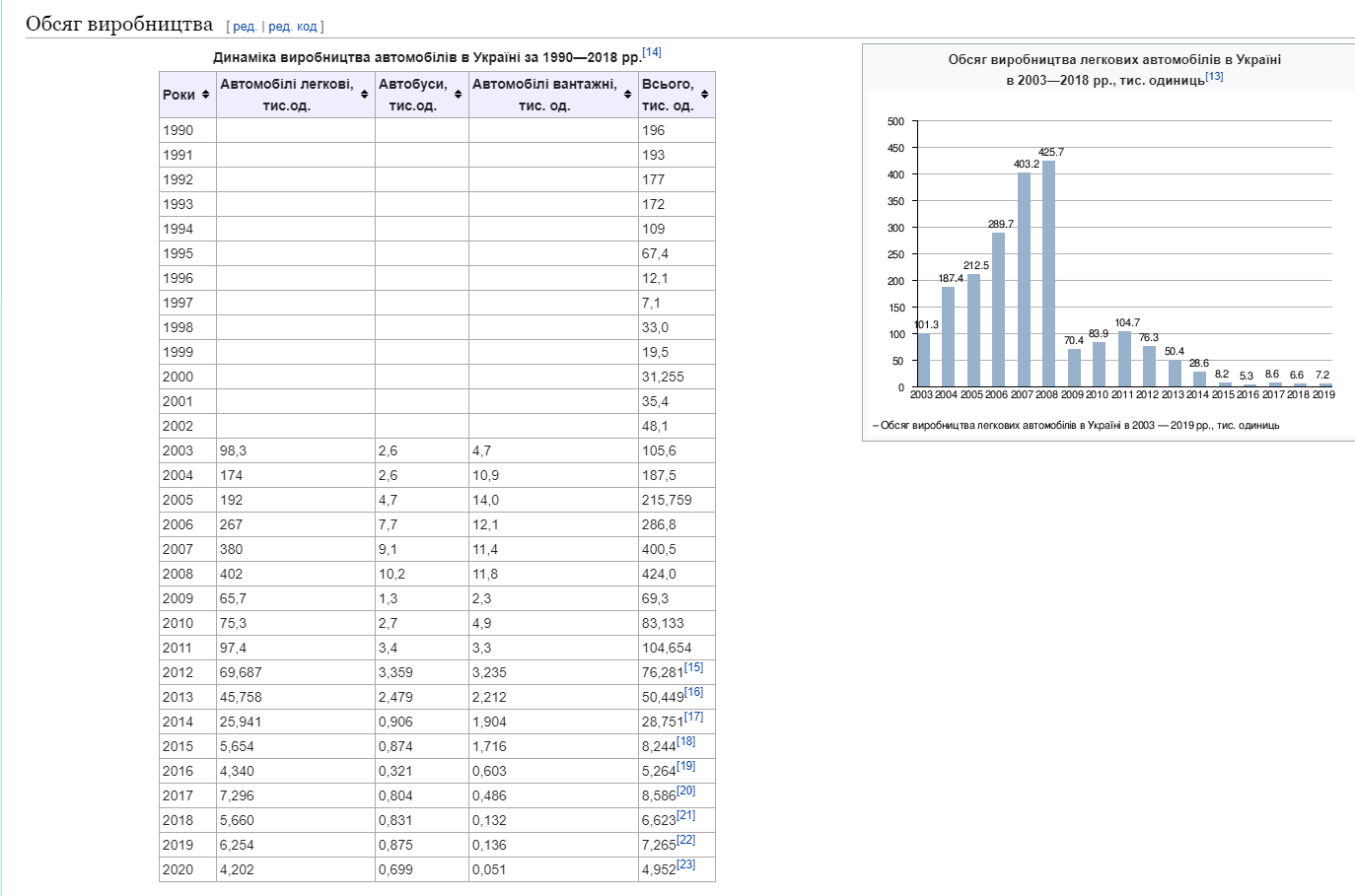This screenshot has height=896, width=1355.
Task: Click the 2007 bar labeled 403.2
Action: tap(1024, 279)
